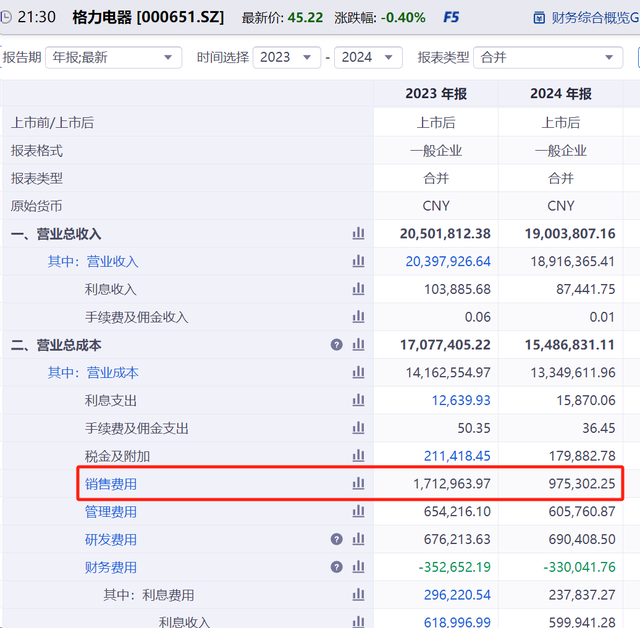Open the 财务费用 link
Image resolution: width=640 pixels, height=628 pixels.
coord(111,567)
